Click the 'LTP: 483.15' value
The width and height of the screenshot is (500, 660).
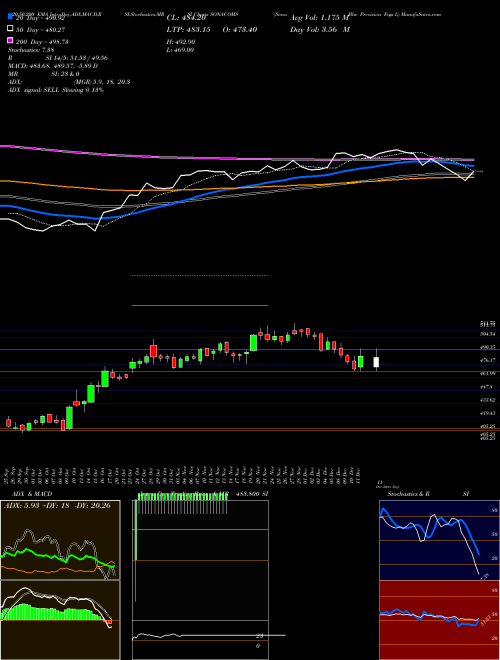click(187, 29)
